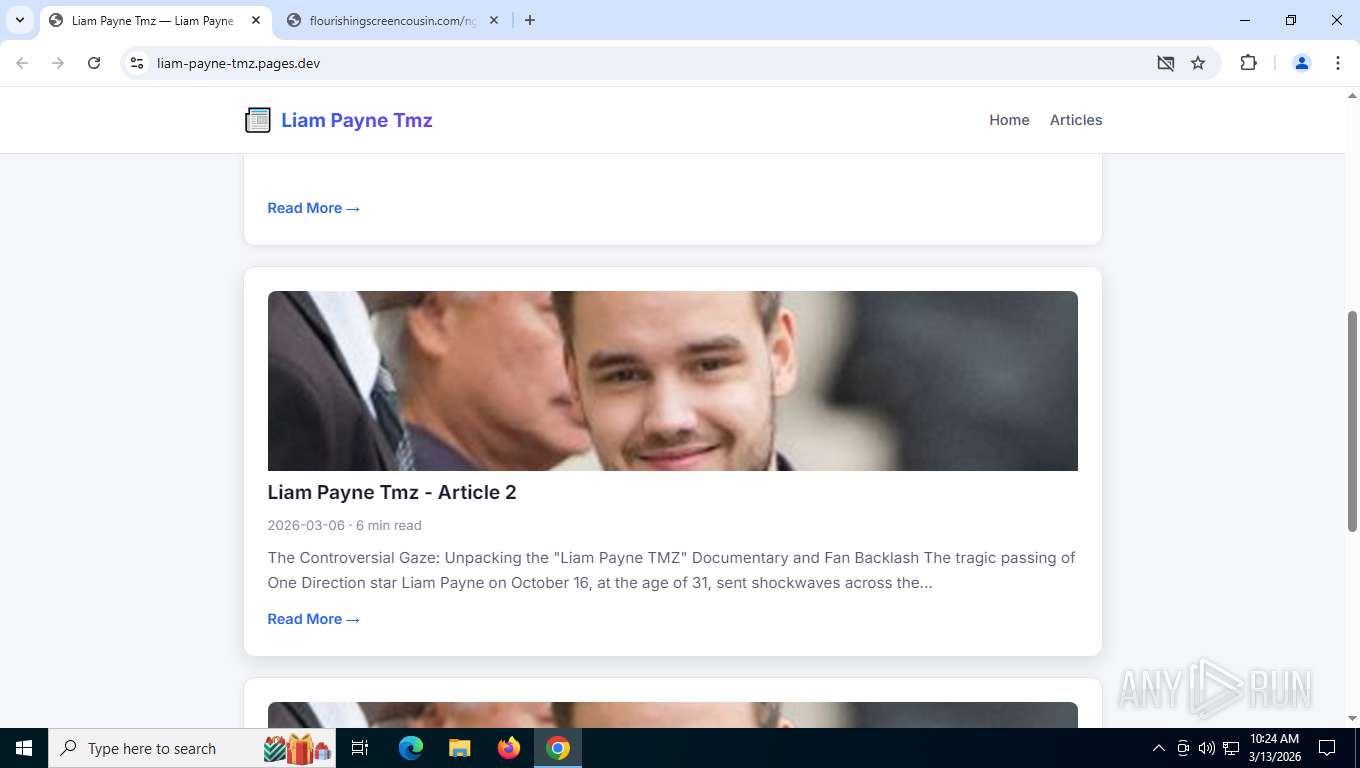The height and width of the screenshot is (768, 1360).
Task: Open the volume speaker tray icon
Action: coord(1207,748)
